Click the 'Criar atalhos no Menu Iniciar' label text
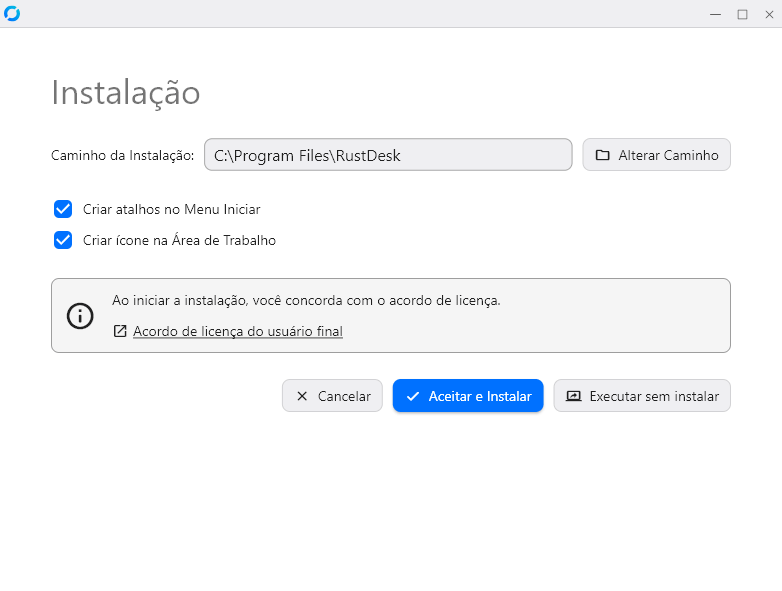This screenshot has height=591, width=782. [172, 209]
